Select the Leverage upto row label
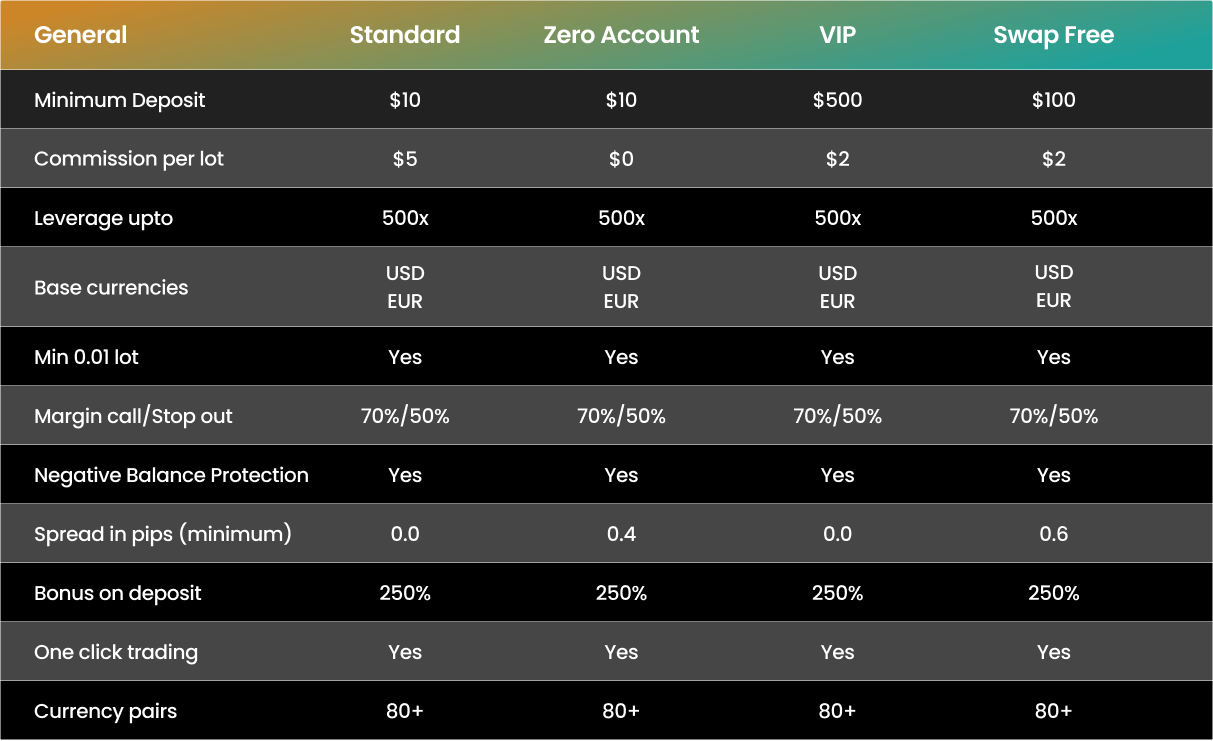Image resolution: width=1213 pixels, height=741 pixels. (x=103, y=218)
